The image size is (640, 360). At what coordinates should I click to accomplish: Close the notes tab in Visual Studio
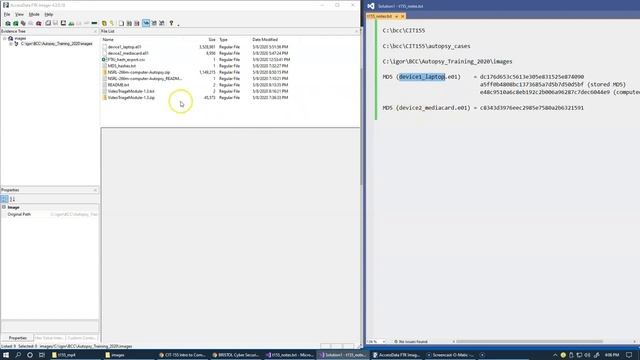click(x=402, y=16)
